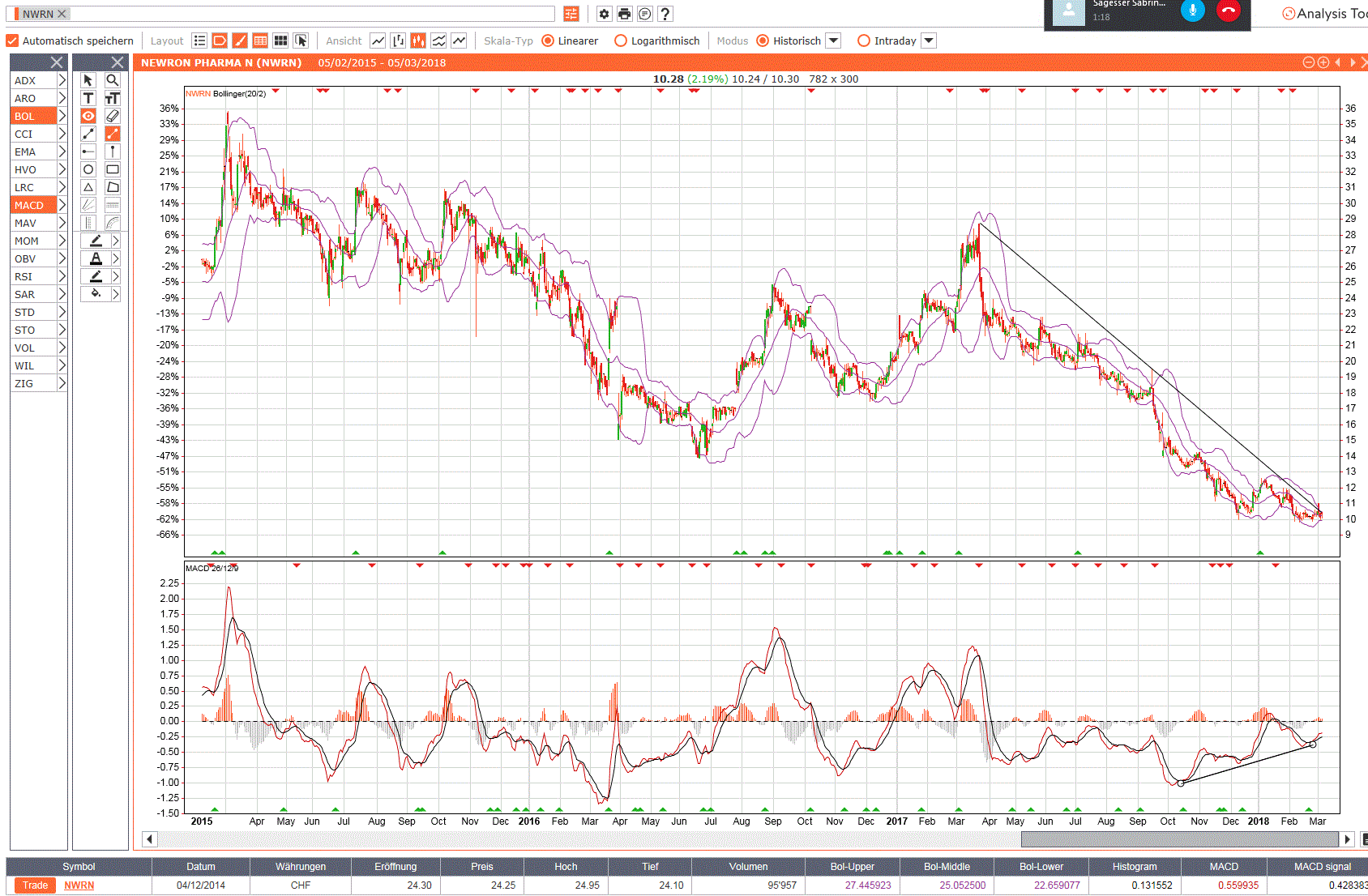Select the black two-point line tool
Image resolution: width=1368 pixels, height=896 pixels.
[88, 134]
